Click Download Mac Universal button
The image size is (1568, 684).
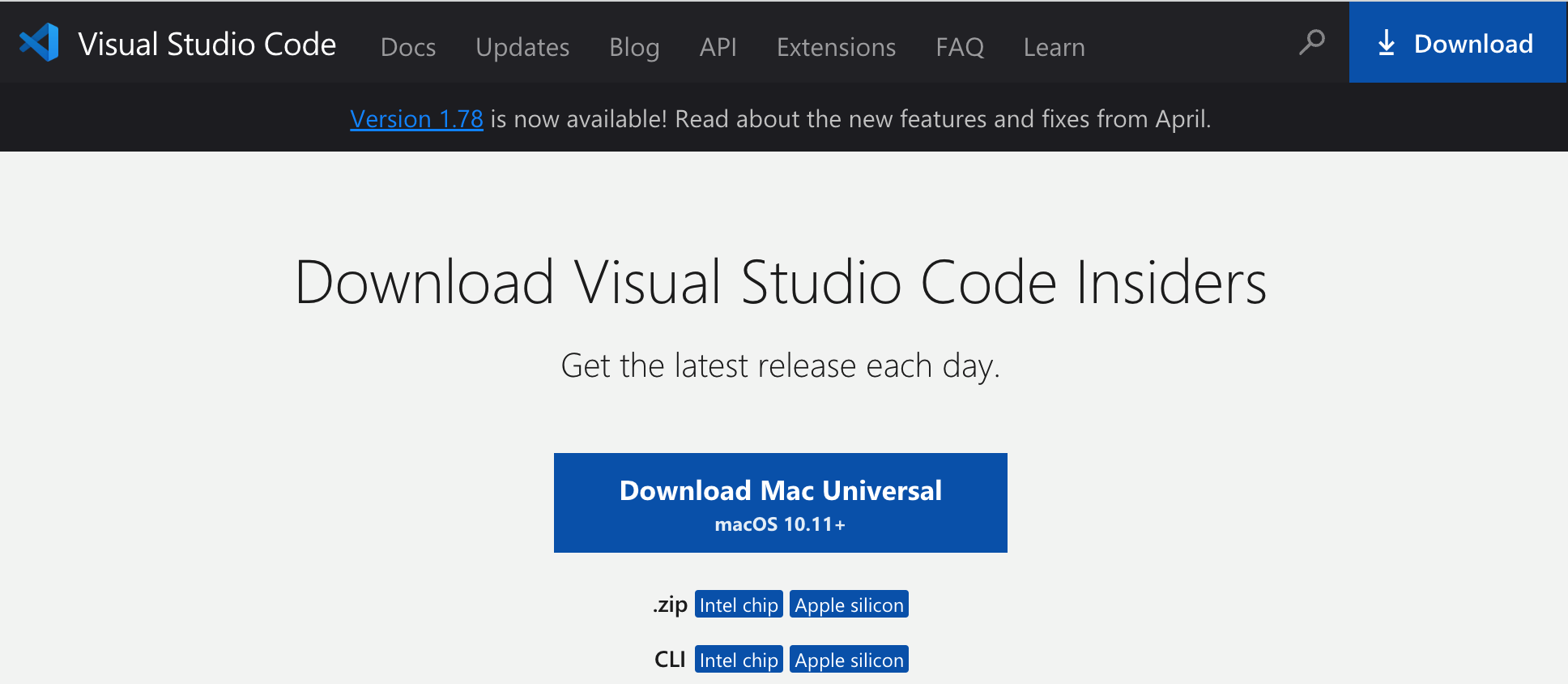pyautogui.click(x=780, y=502)
